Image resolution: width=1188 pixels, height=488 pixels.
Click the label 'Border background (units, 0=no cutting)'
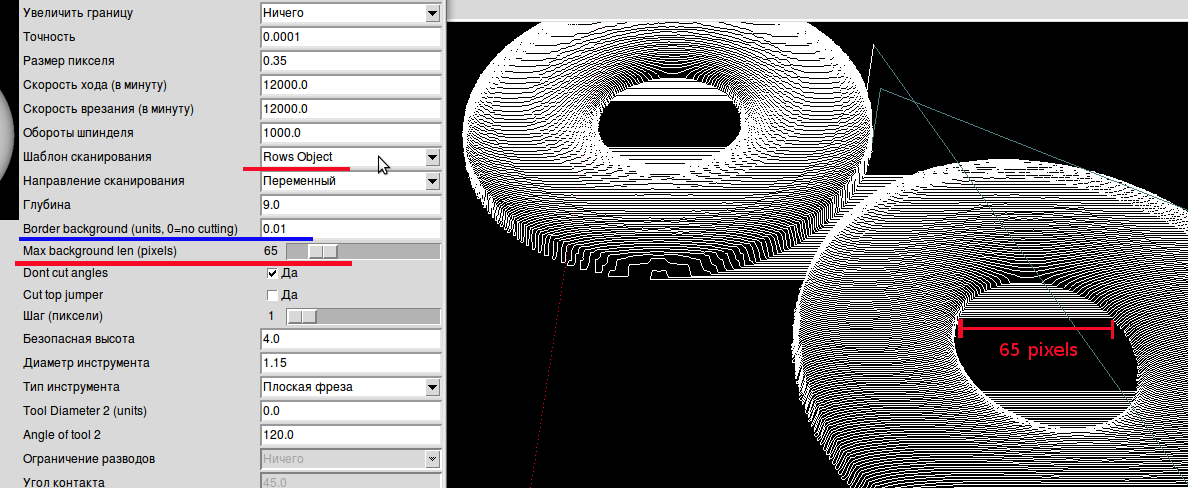pos(130,229)
